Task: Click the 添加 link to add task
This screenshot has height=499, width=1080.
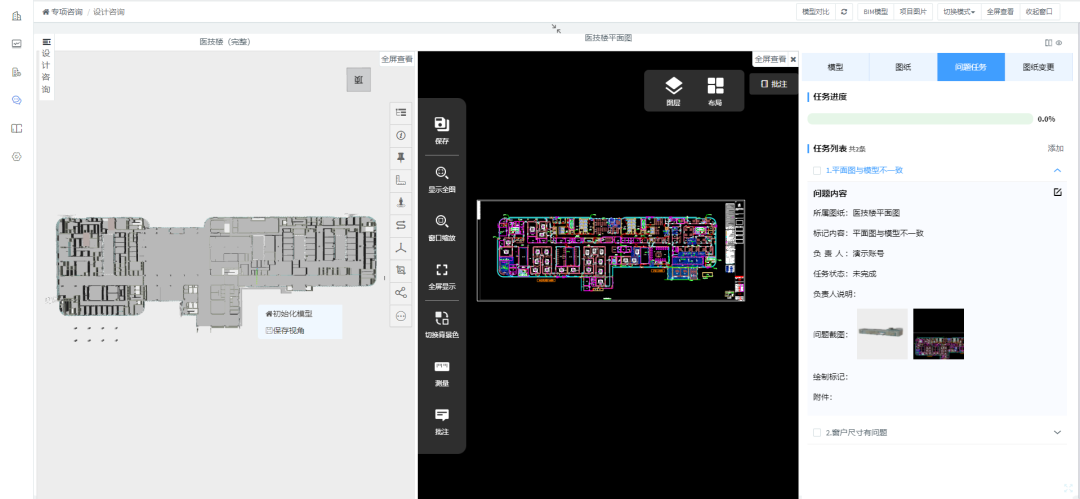Action: (1055, 148)
